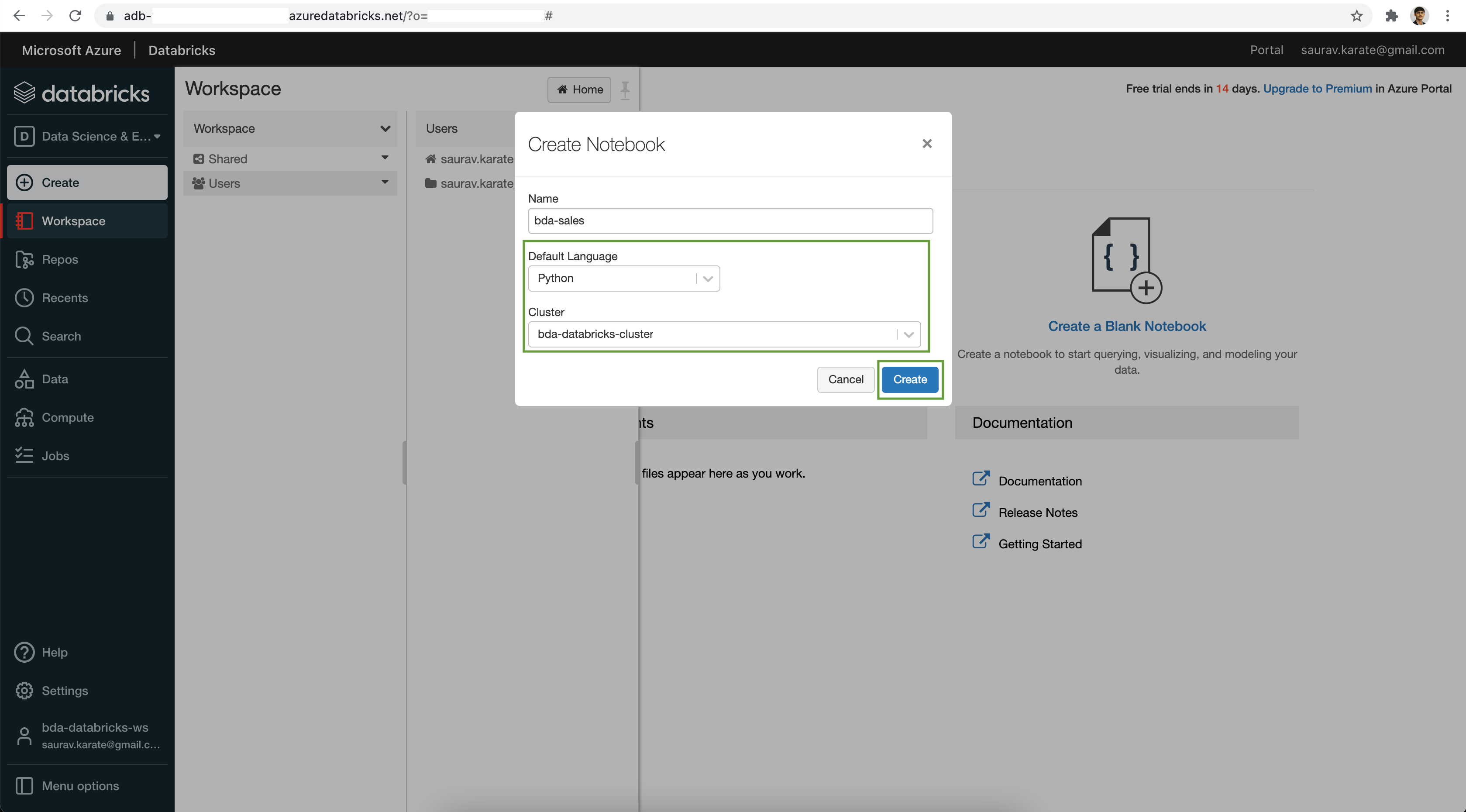Click the Cancel button in the dialog

pyautogui.click(x=846, y=379)
